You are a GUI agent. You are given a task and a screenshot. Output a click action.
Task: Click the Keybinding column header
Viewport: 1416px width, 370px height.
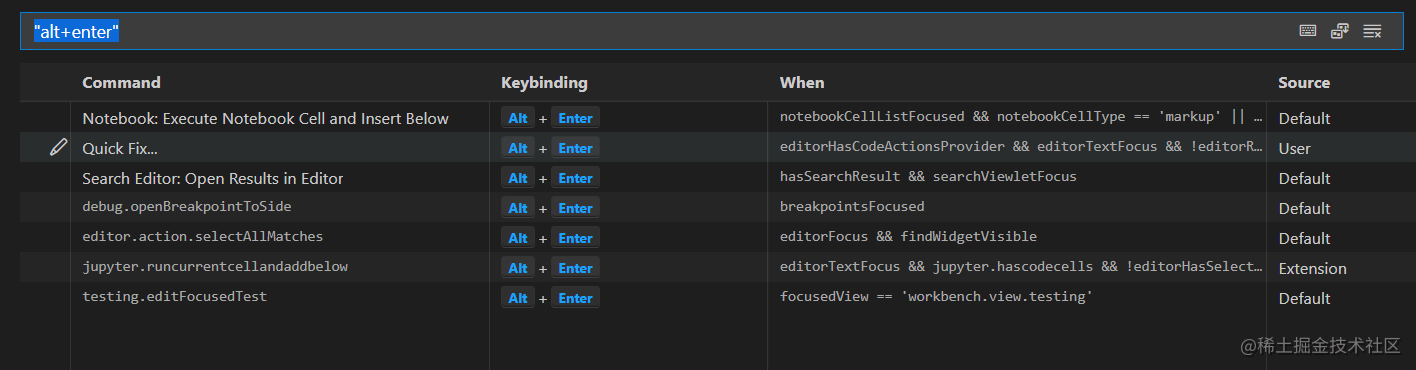(x=544, y=82)
